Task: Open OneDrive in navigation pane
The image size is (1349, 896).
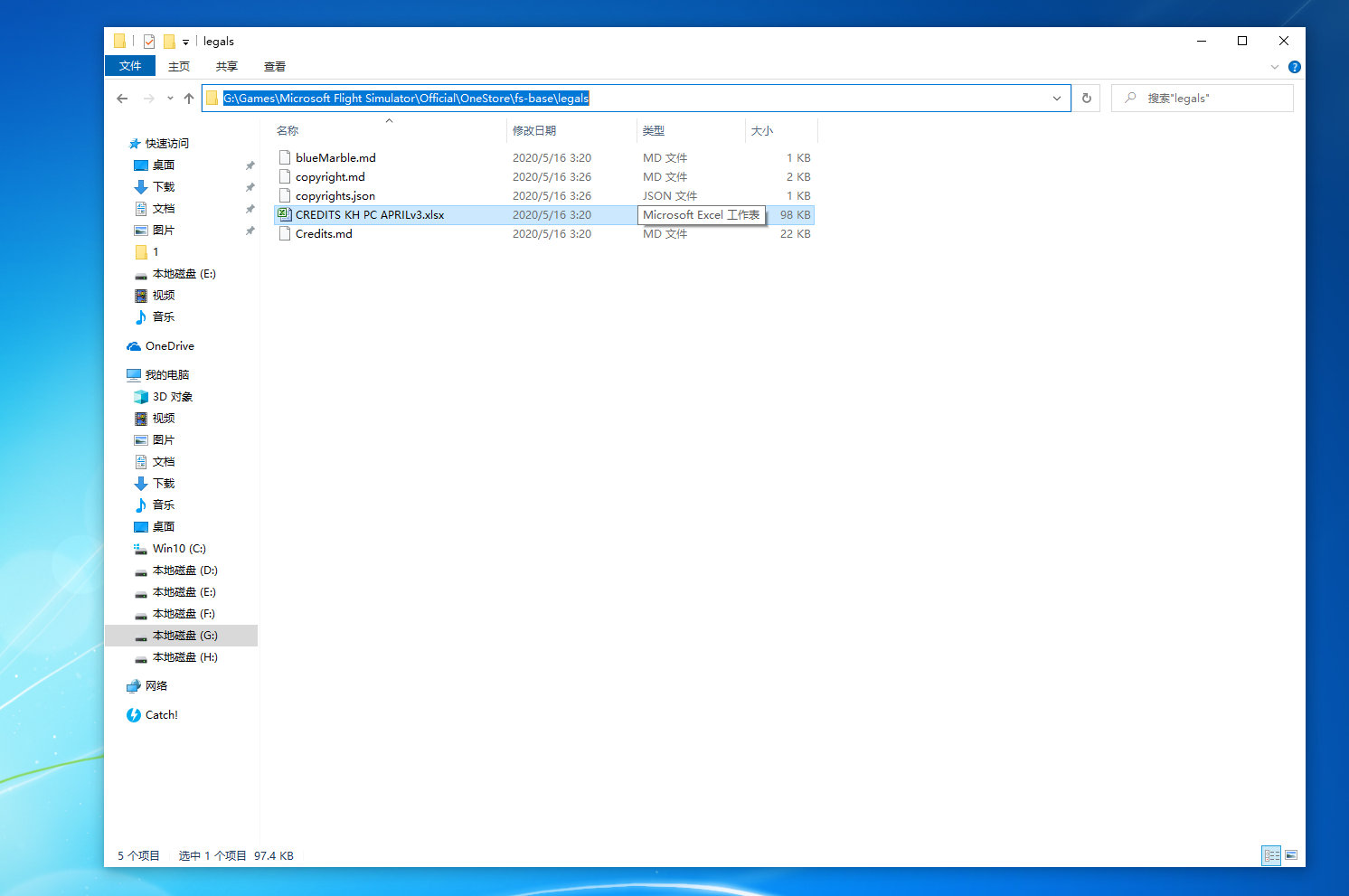Action: [170, 346]
